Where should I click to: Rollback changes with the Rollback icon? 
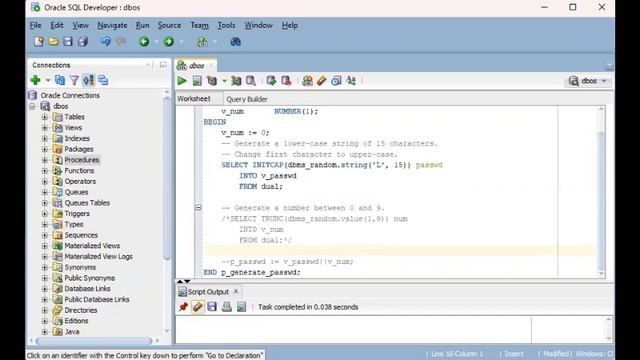click(x=286, y=81)
